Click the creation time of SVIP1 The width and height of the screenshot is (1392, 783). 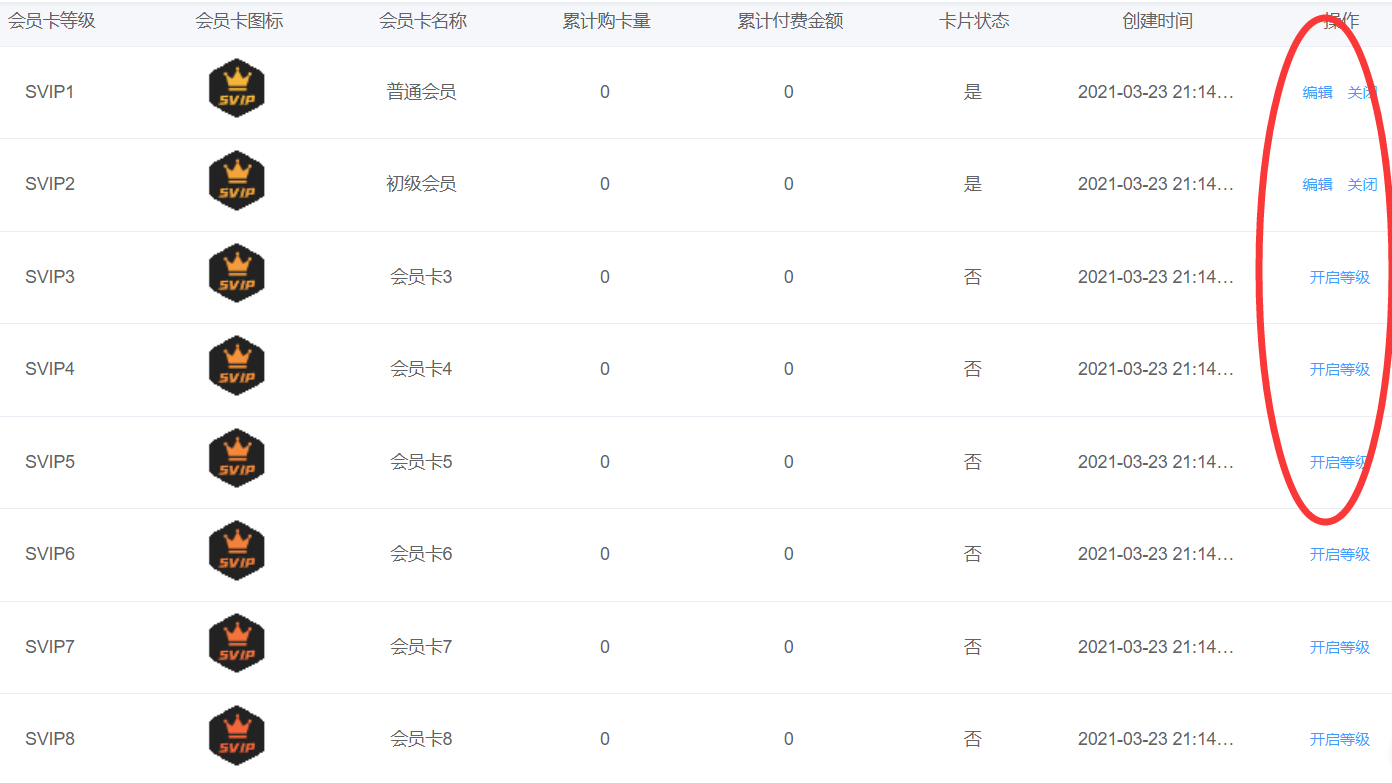pyautogui.click(x=1156, y=92)
